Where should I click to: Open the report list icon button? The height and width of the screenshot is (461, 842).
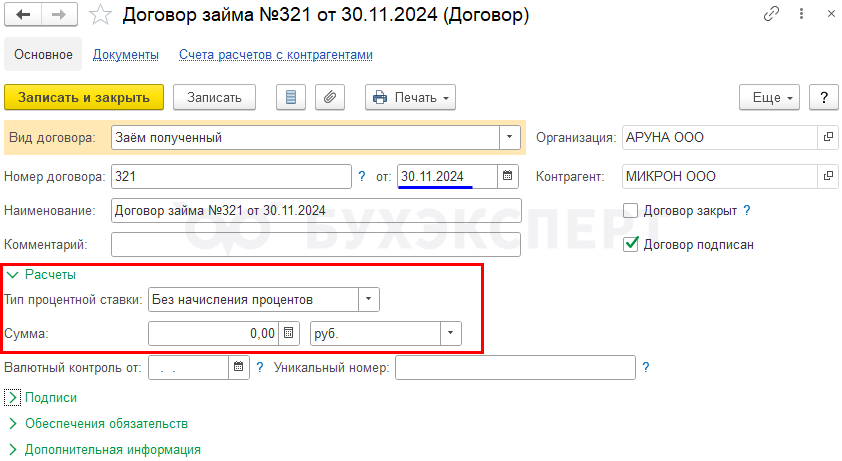tap(291, 97)
